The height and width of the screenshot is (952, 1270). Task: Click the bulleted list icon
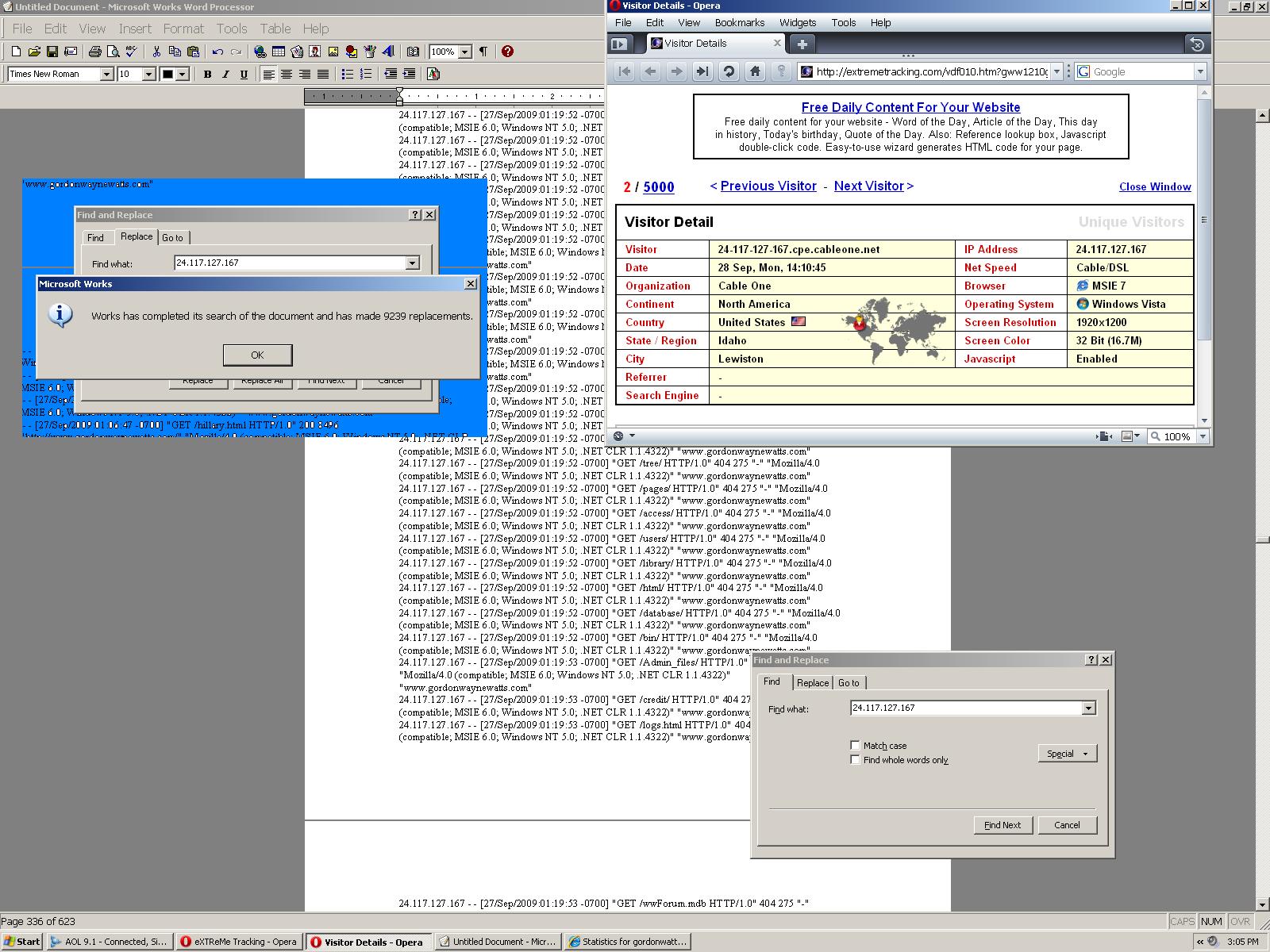tap(347, 74)
